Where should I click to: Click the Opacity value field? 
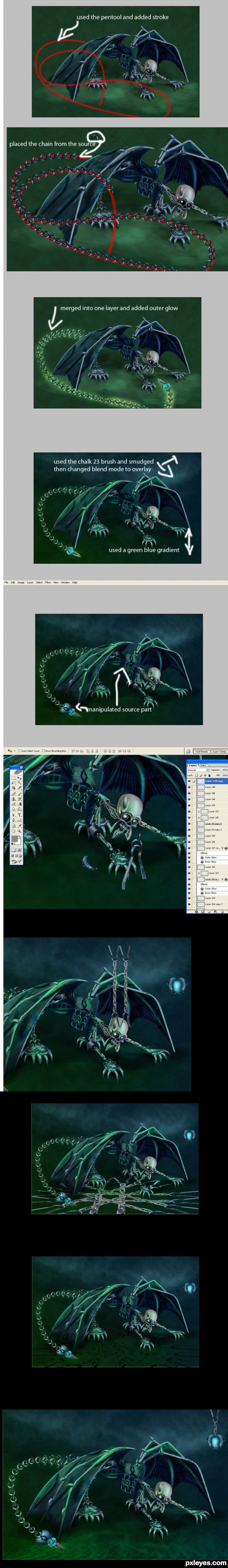(224, 770)
